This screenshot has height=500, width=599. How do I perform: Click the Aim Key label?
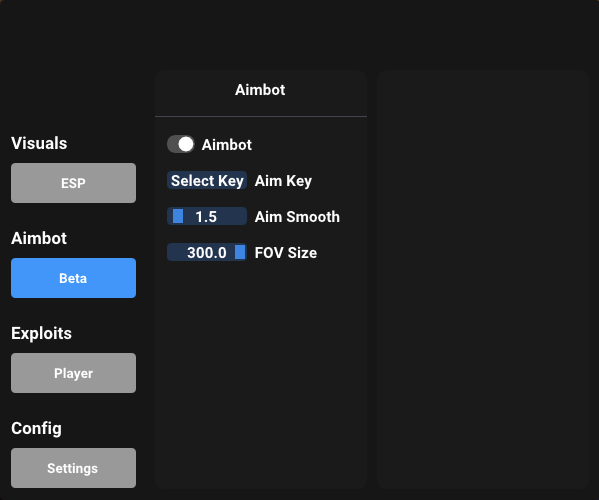tap(283, 181)
